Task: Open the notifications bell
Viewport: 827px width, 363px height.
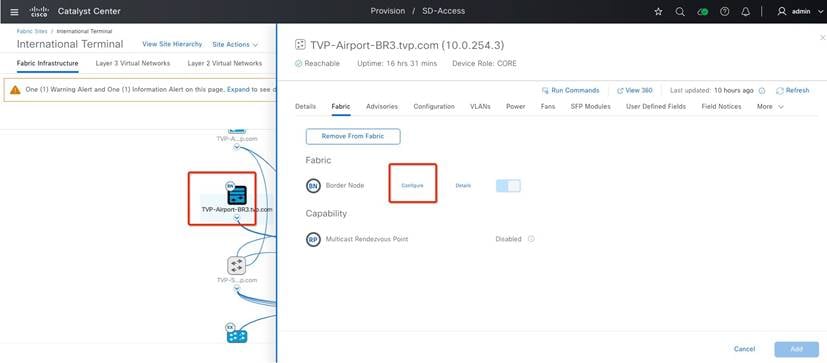Action: pos(746,11)
